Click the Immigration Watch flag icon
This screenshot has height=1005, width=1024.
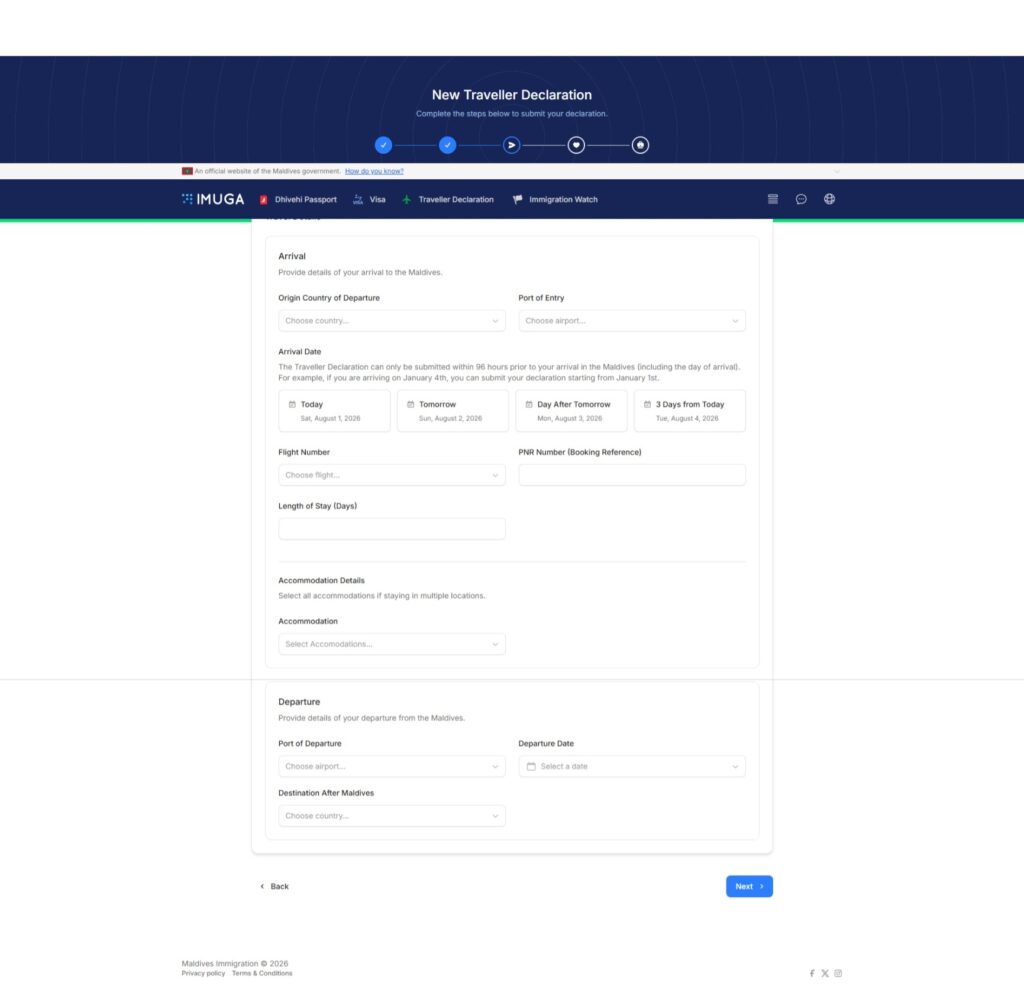pyautogui.click(x=517, y=200)
